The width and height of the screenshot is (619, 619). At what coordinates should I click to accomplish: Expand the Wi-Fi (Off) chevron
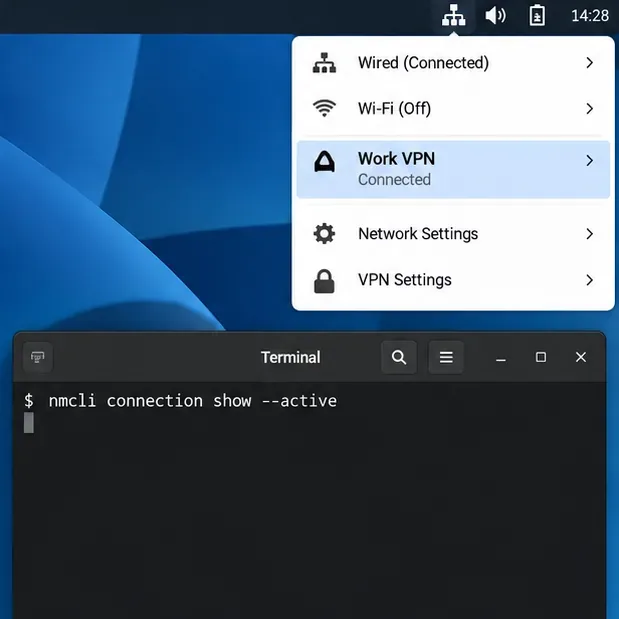pos(589,109)
